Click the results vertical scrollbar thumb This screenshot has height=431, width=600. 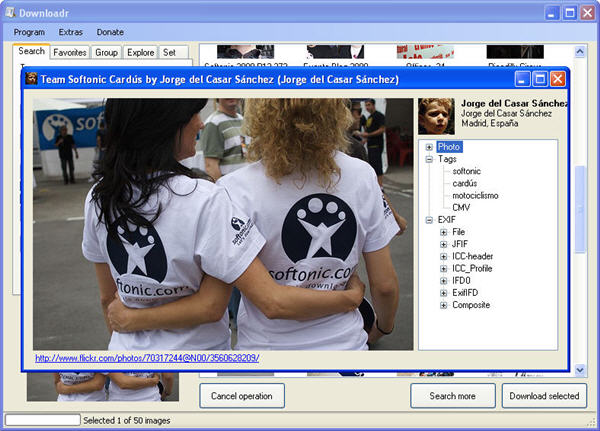coord(580,209)
